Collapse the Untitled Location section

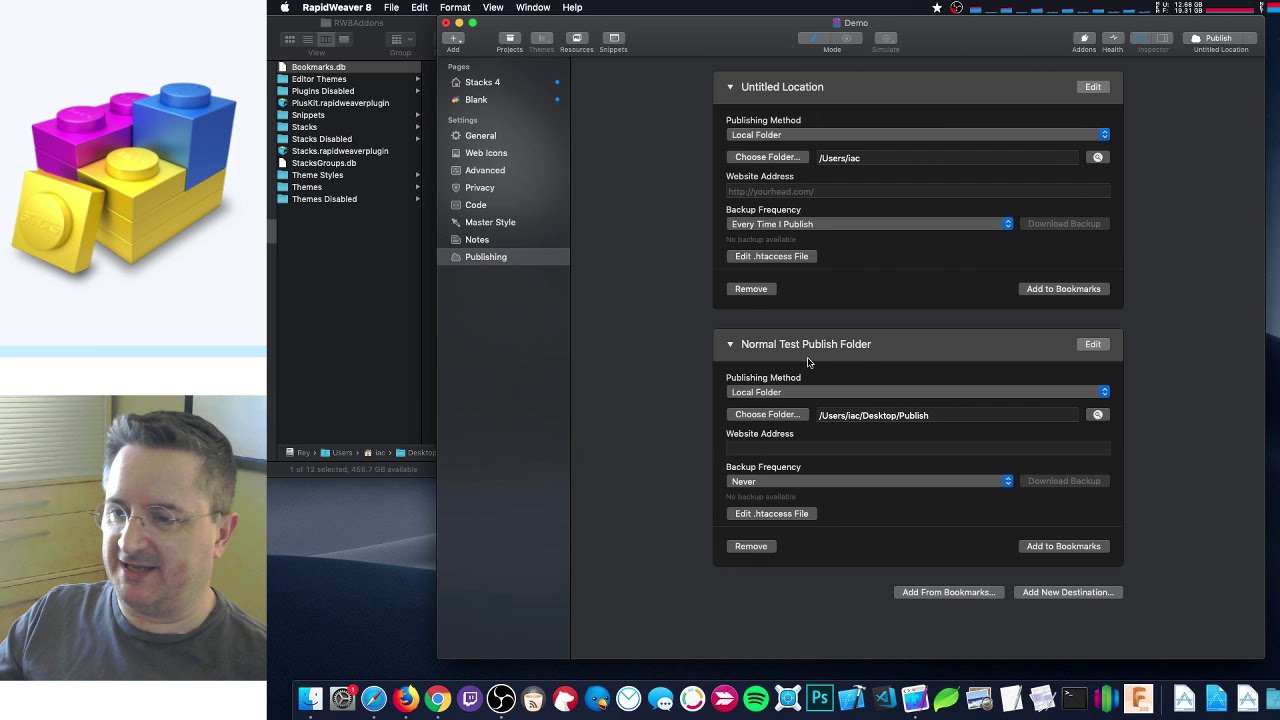click(x=730, y=87)
